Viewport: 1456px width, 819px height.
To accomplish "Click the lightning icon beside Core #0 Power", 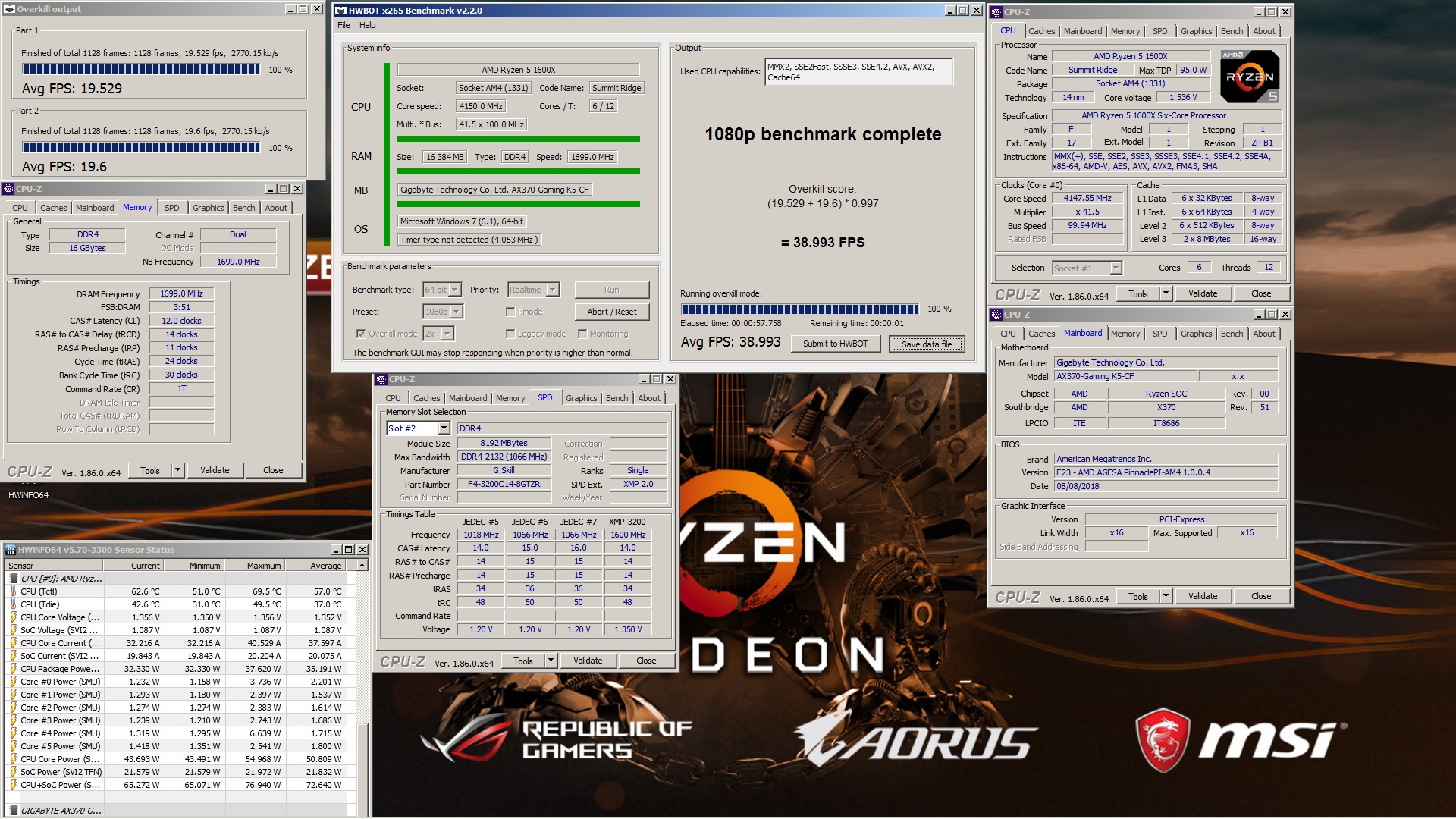I will (x=13, y=682).
